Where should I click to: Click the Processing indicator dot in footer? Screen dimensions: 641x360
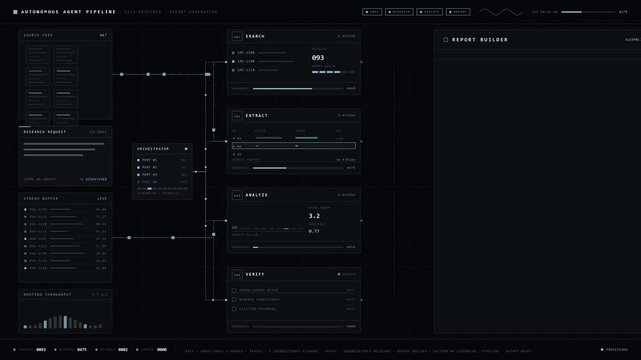[x=602, y=350]
